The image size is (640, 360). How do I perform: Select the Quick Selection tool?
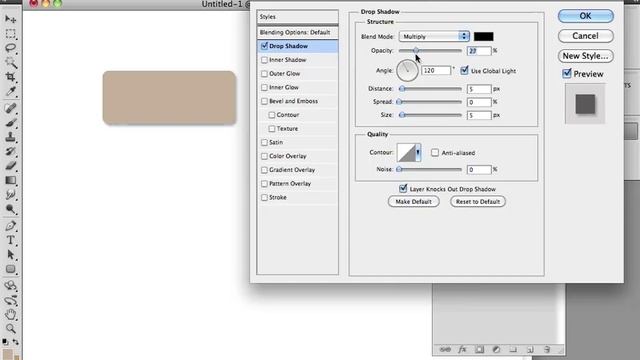click(11, 62)
